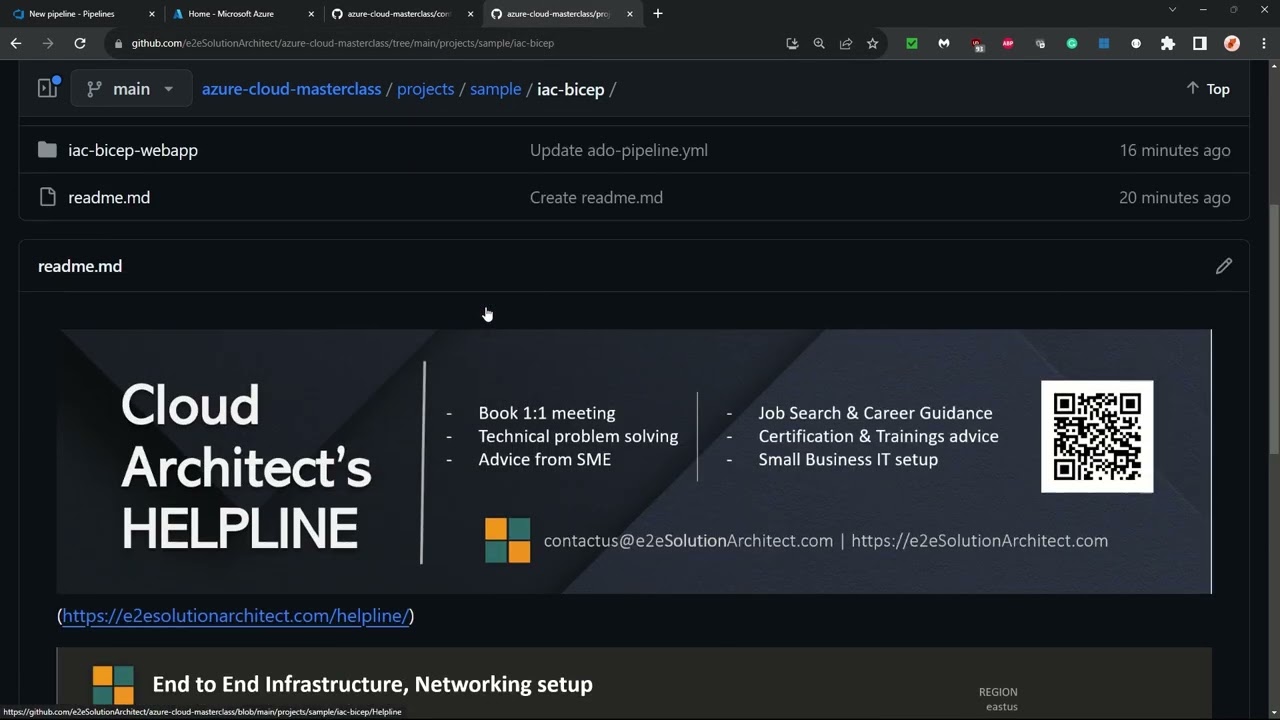Open the Cloud Architect's Helpline banner image
Viewport: 1280px width, 720px height.
(x=634, y=461)
